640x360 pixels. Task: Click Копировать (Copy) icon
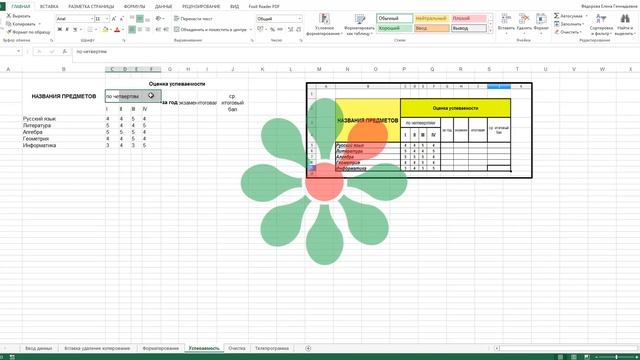tap(9, 24)
